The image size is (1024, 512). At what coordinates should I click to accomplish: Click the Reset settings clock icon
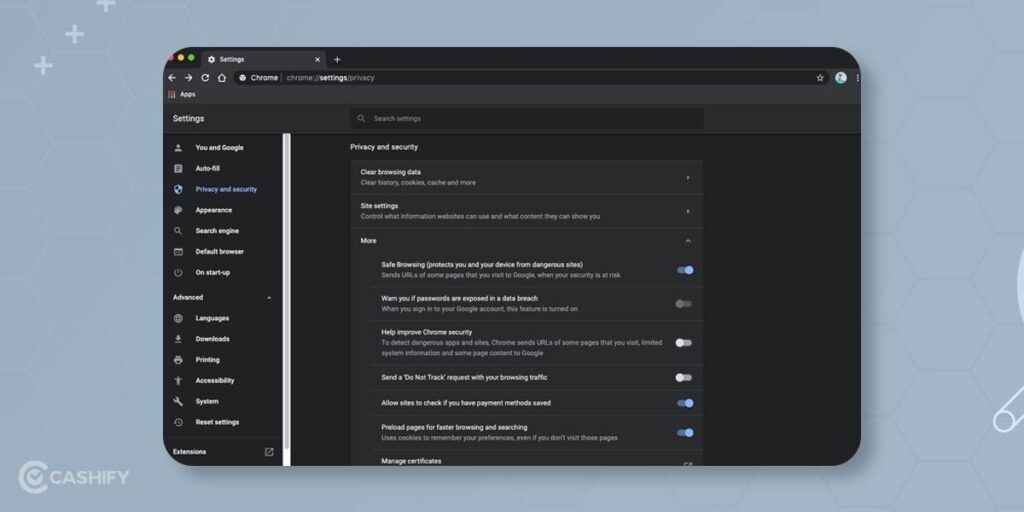point(178,422)
